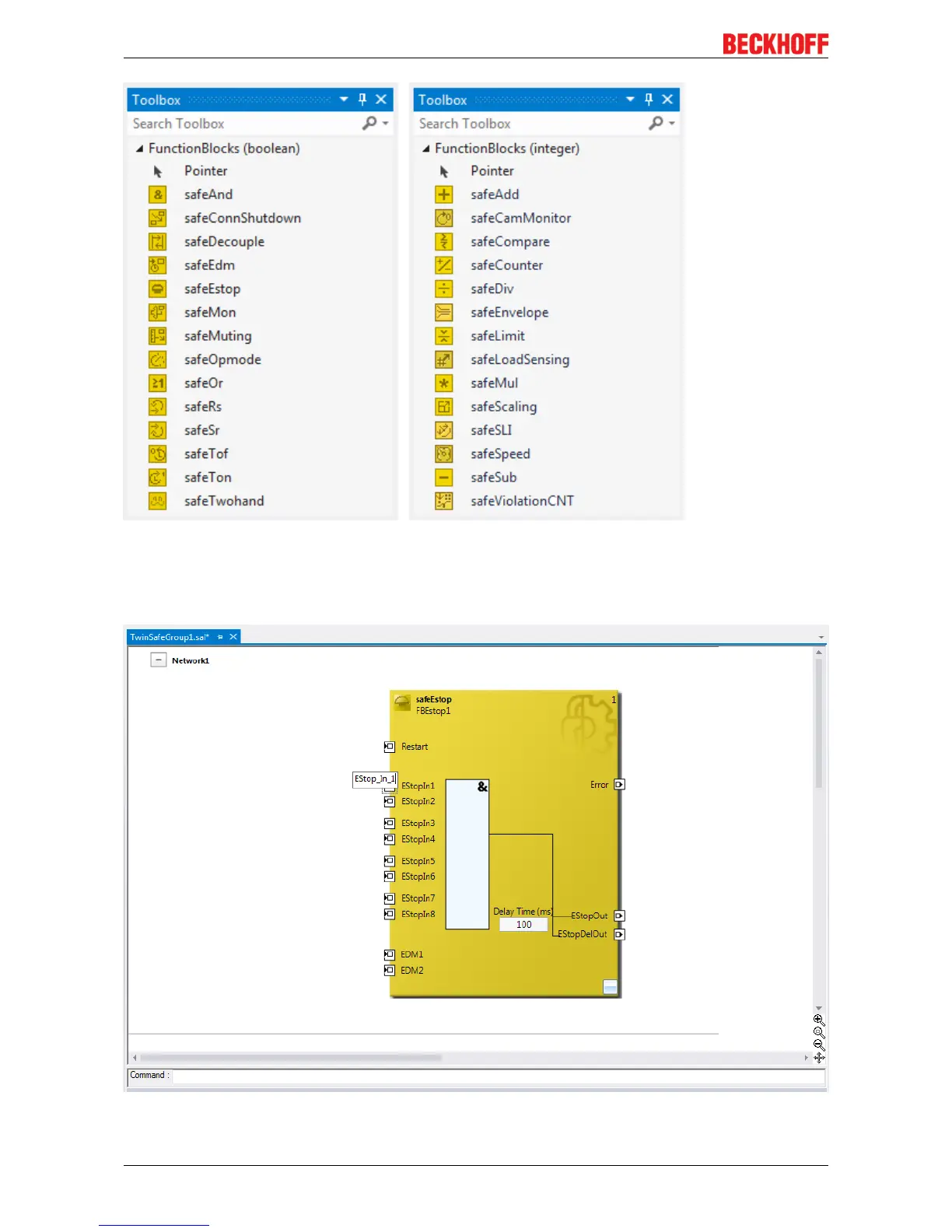The height and width of the screenshot is (1232, 952).
Task: Select the safeAnd function block icon
Action: (158, 194)
